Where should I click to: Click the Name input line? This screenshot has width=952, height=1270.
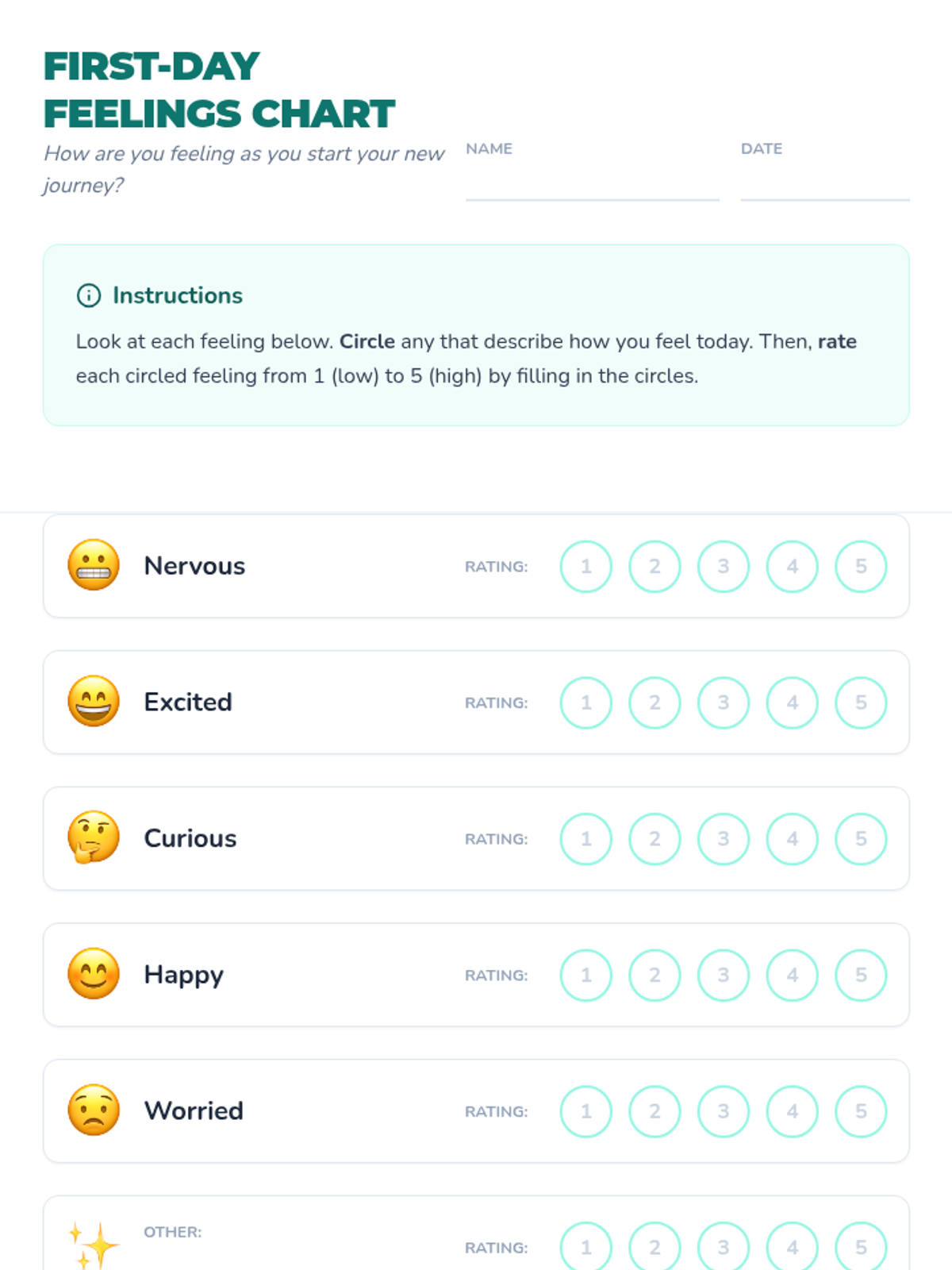592,186
